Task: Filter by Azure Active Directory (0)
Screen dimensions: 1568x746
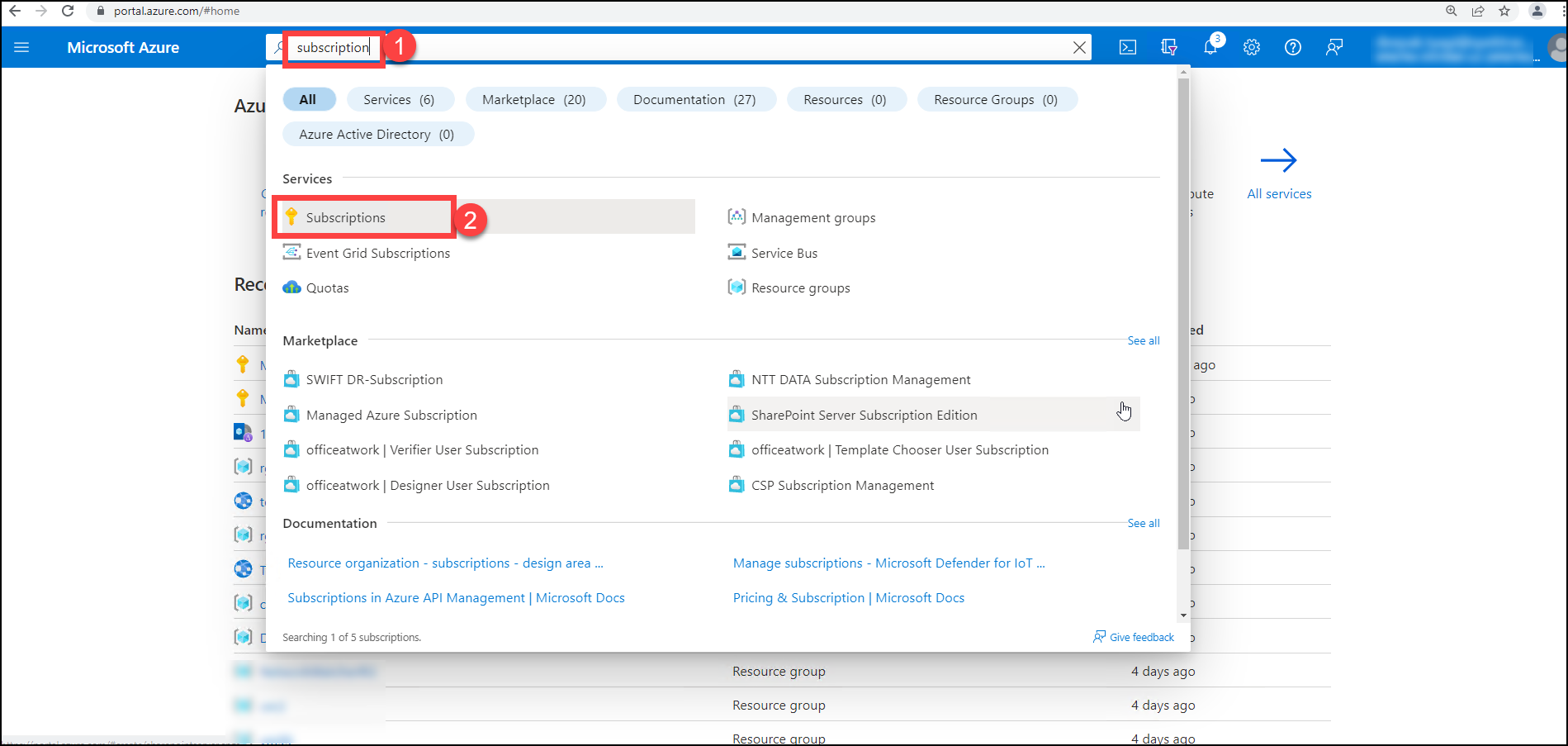Action: point(377,134)
